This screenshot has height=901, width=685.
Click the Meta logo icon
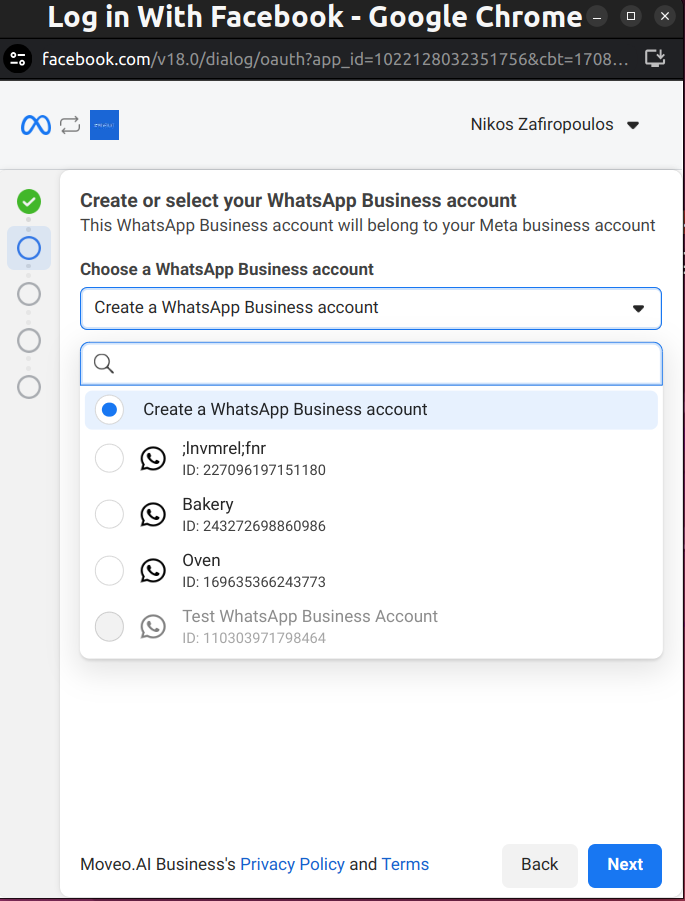pyautogui.click(x=36, y=125)
